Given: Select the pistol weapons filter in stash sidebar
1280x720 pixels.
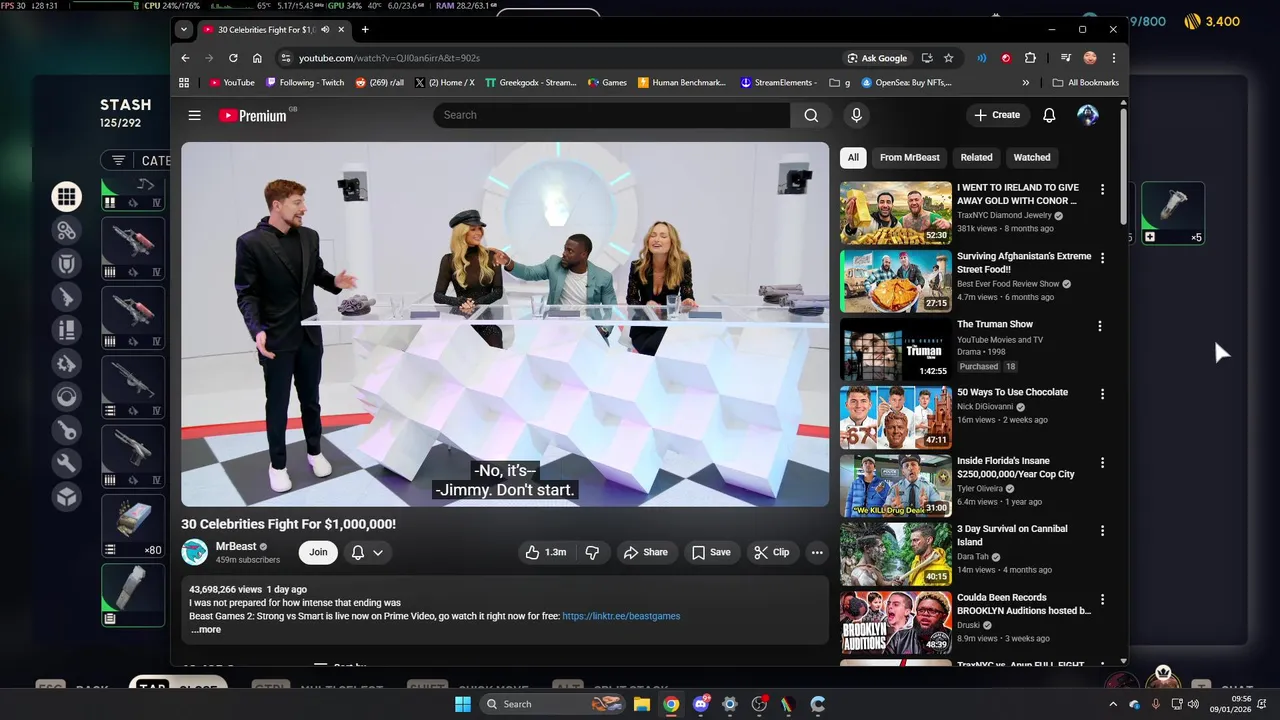Looking at the screenshot, I should [67, 296].
